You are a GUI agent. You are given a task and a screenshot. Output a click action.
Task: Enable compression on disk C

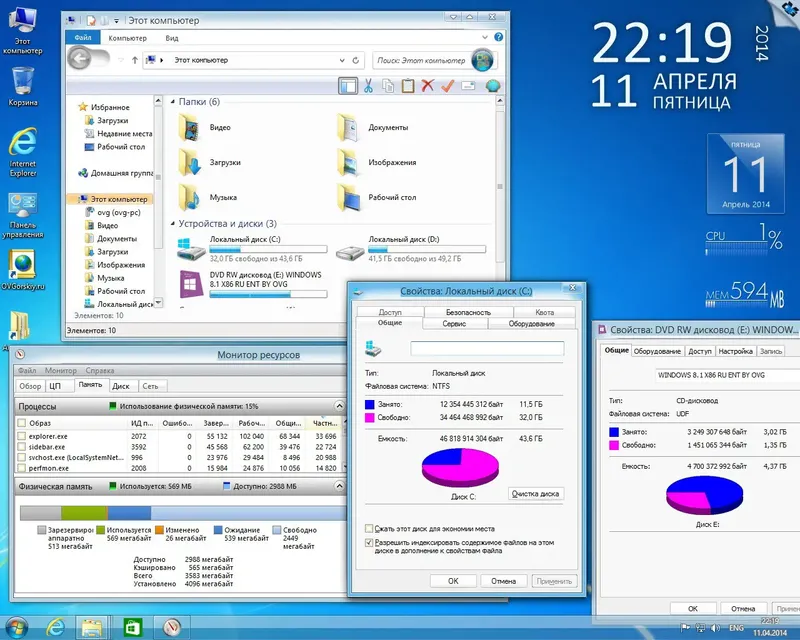click(370, 528)
